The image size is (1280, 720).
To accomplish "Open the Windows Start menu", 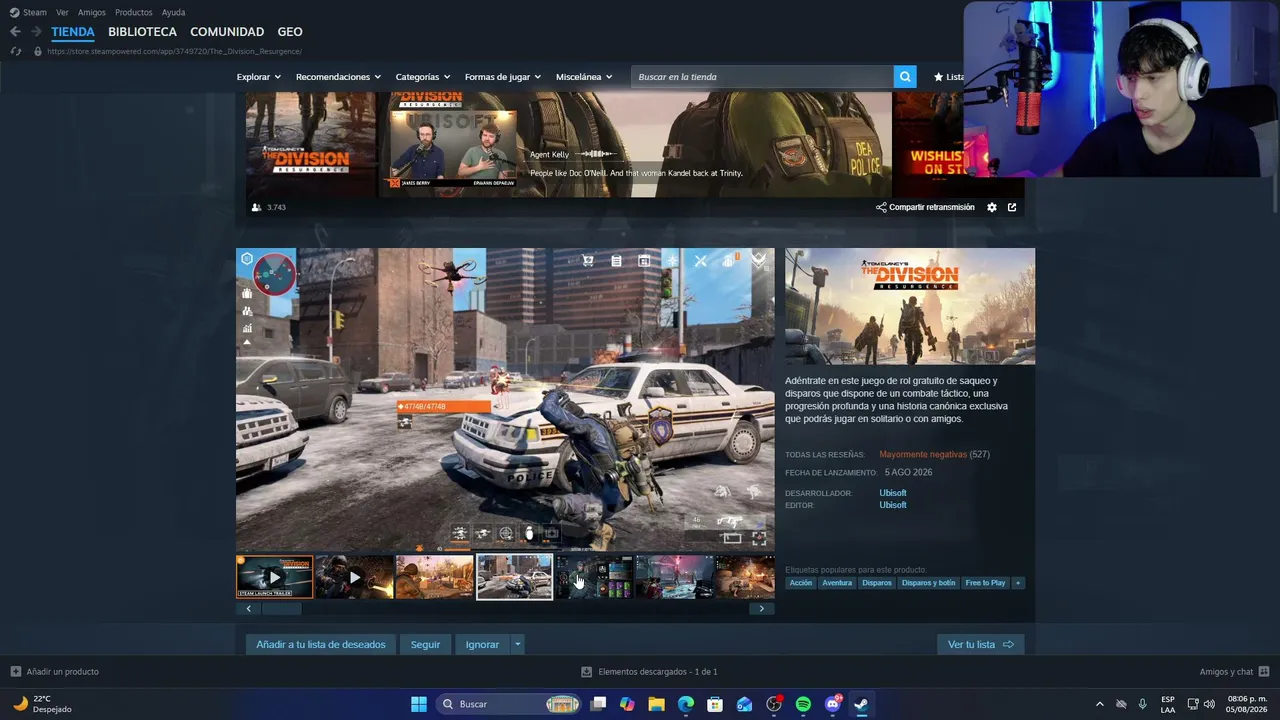I will 419,704.
